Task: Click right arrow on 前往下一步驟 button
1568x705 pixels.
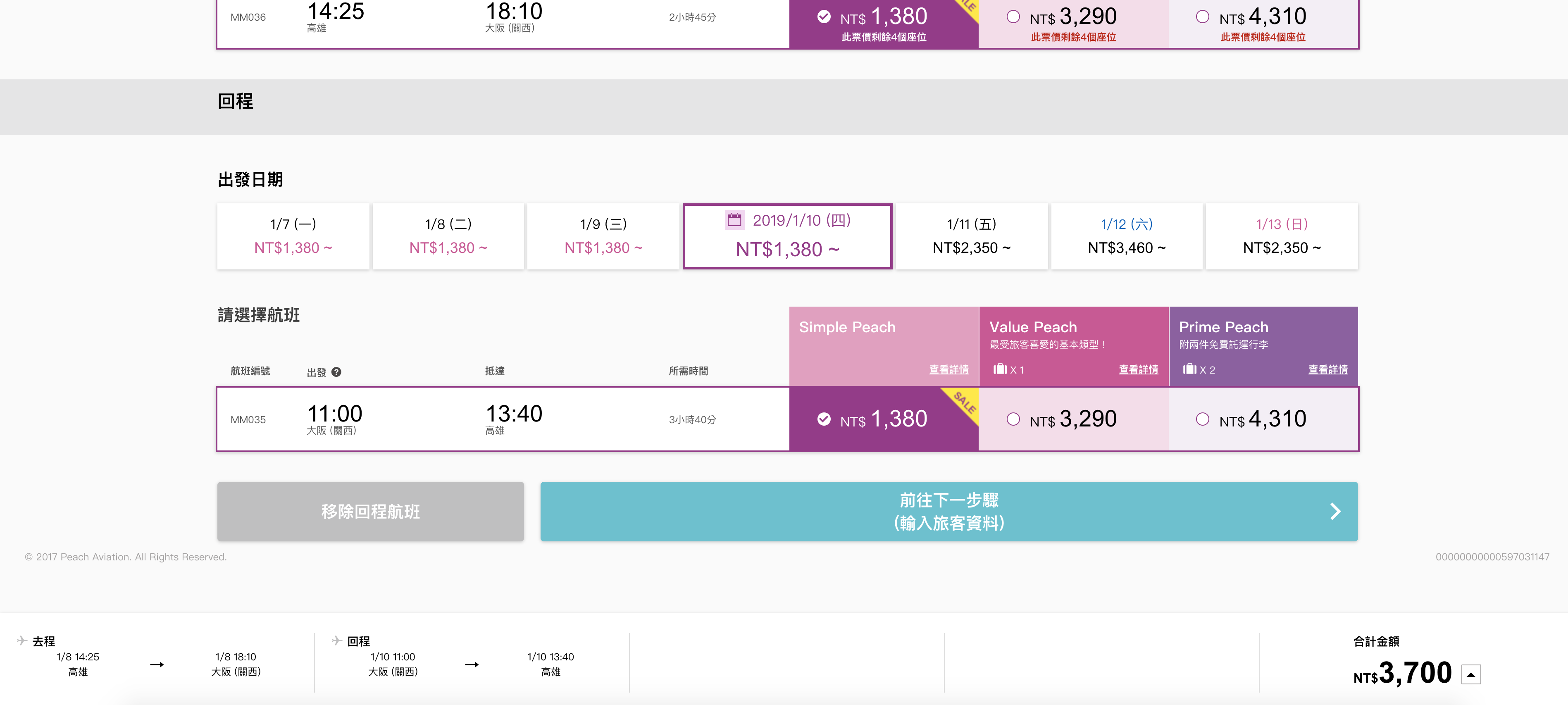Action: tap(1335, 512)
